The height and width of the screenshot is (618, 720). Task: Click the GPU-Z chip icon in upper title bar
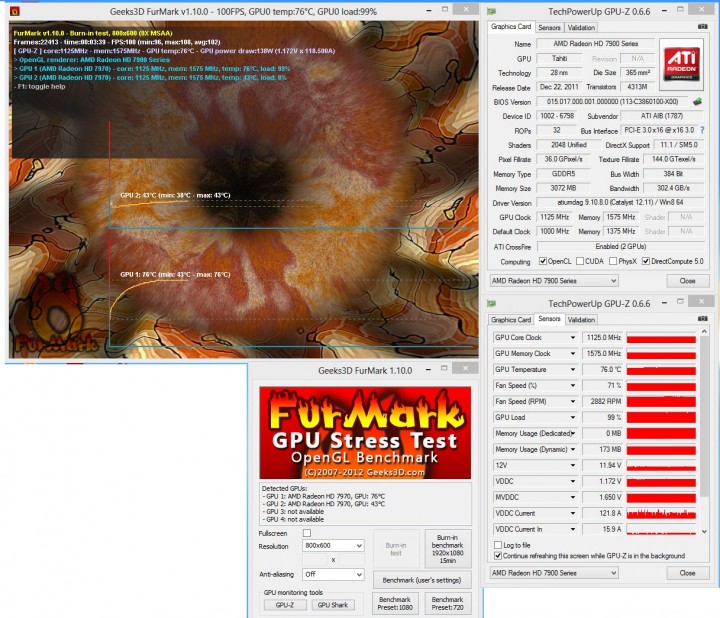tap(491, 11)
